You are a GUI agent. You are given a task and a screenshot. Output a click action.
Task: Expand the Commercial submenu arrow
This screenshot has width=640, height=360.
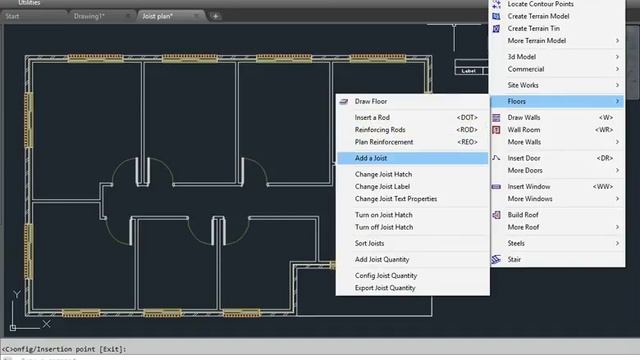click(x=617, y=69)
